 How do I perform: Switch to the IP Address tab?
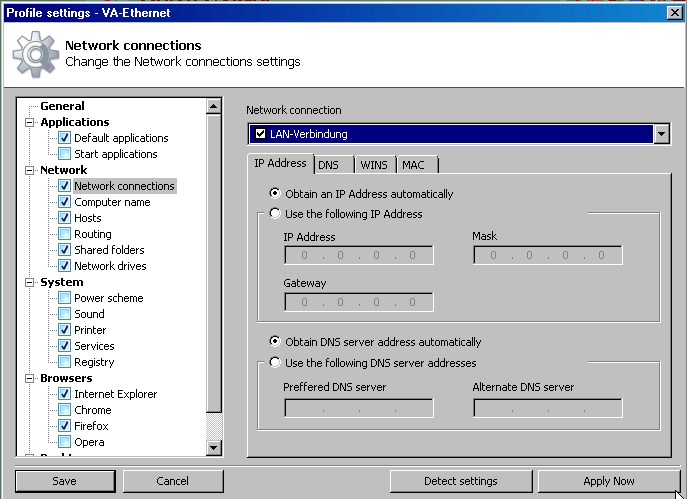pyautogui.click(x=280, y=163)
